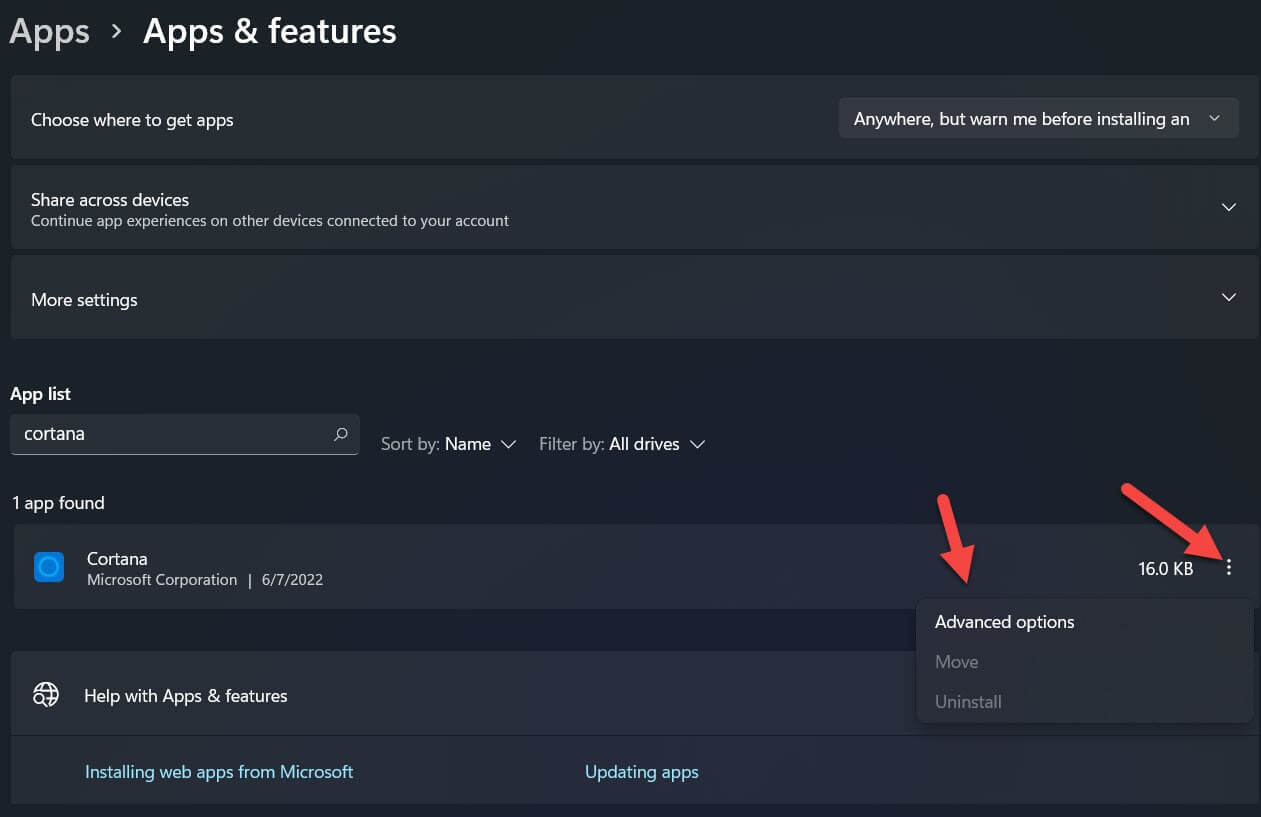Open the Sort by Name dropdown
This screenshot has height=817, width=1261.
(448, 444)
